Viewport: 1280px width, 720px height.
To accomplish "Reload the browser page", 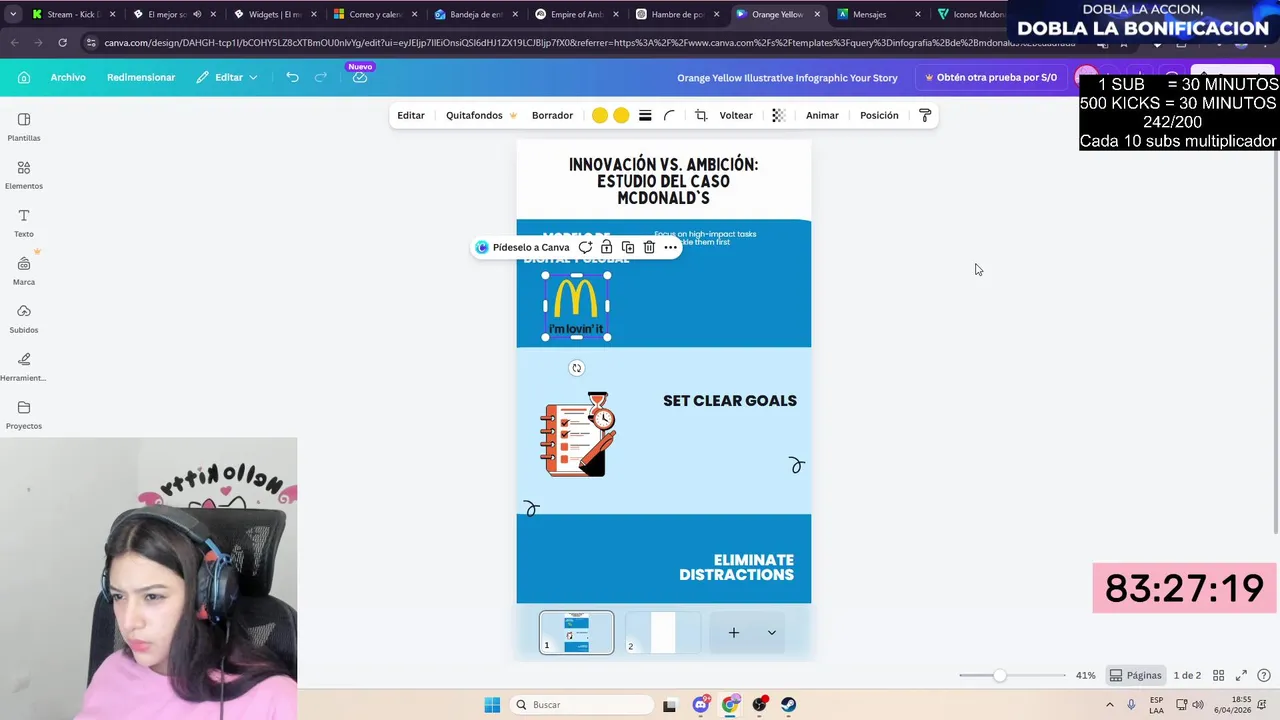I will tap(62, 43).
